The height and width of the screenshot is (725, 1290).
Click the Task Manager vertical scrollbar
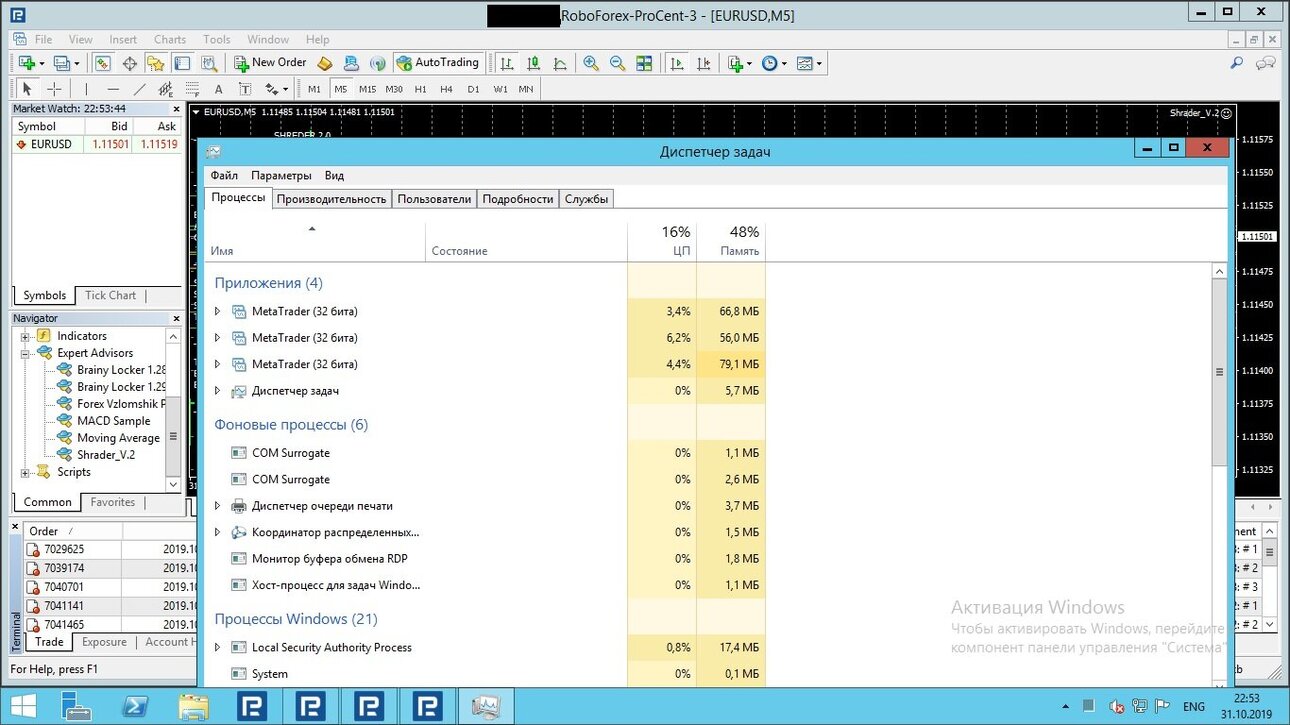tap(1219, 372)
